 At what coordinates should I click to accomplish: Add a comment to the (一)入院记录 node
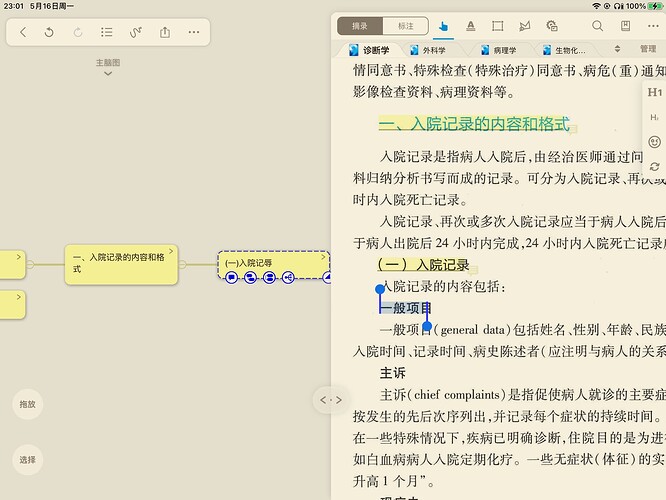point(231,278)
